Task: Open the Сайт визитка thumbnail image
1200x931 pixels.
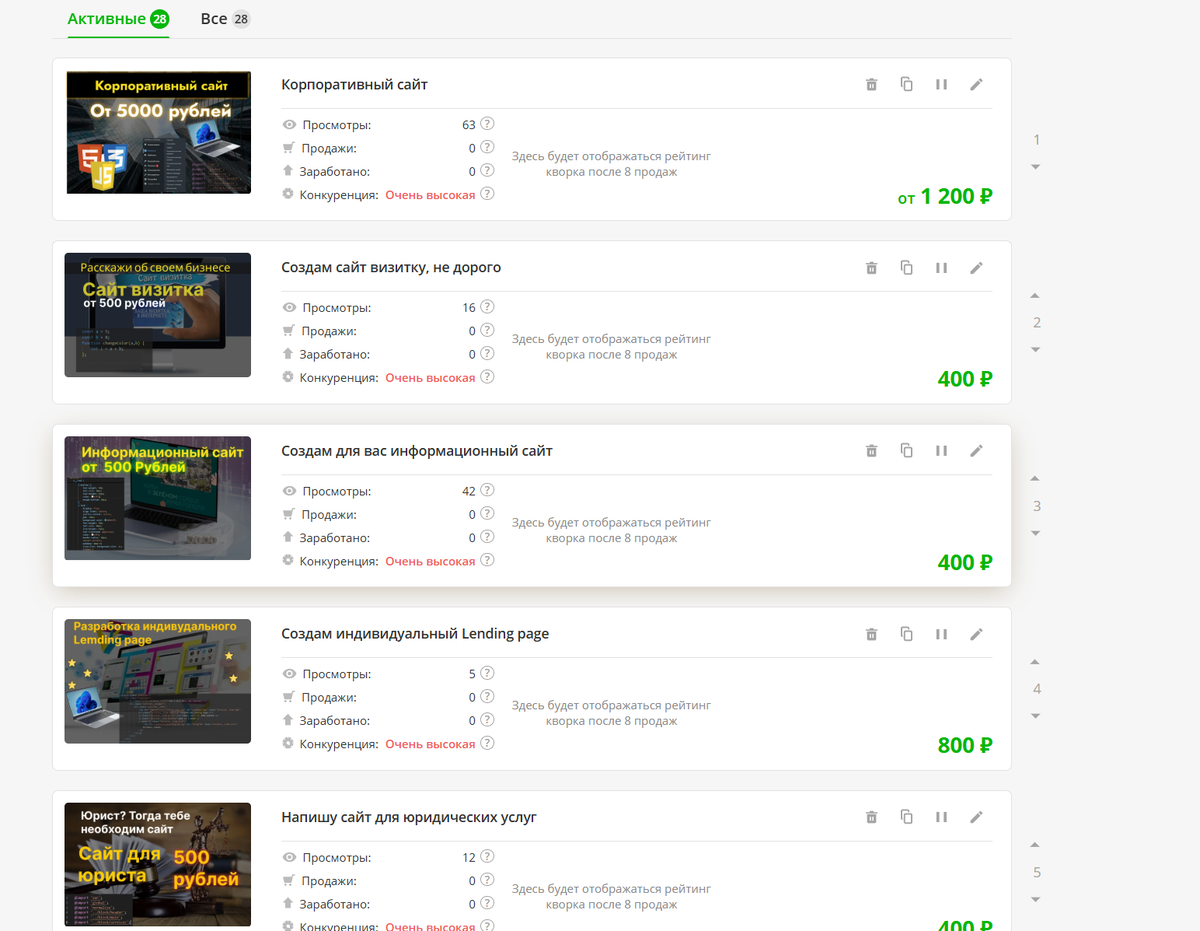Action: coord(158,315)
